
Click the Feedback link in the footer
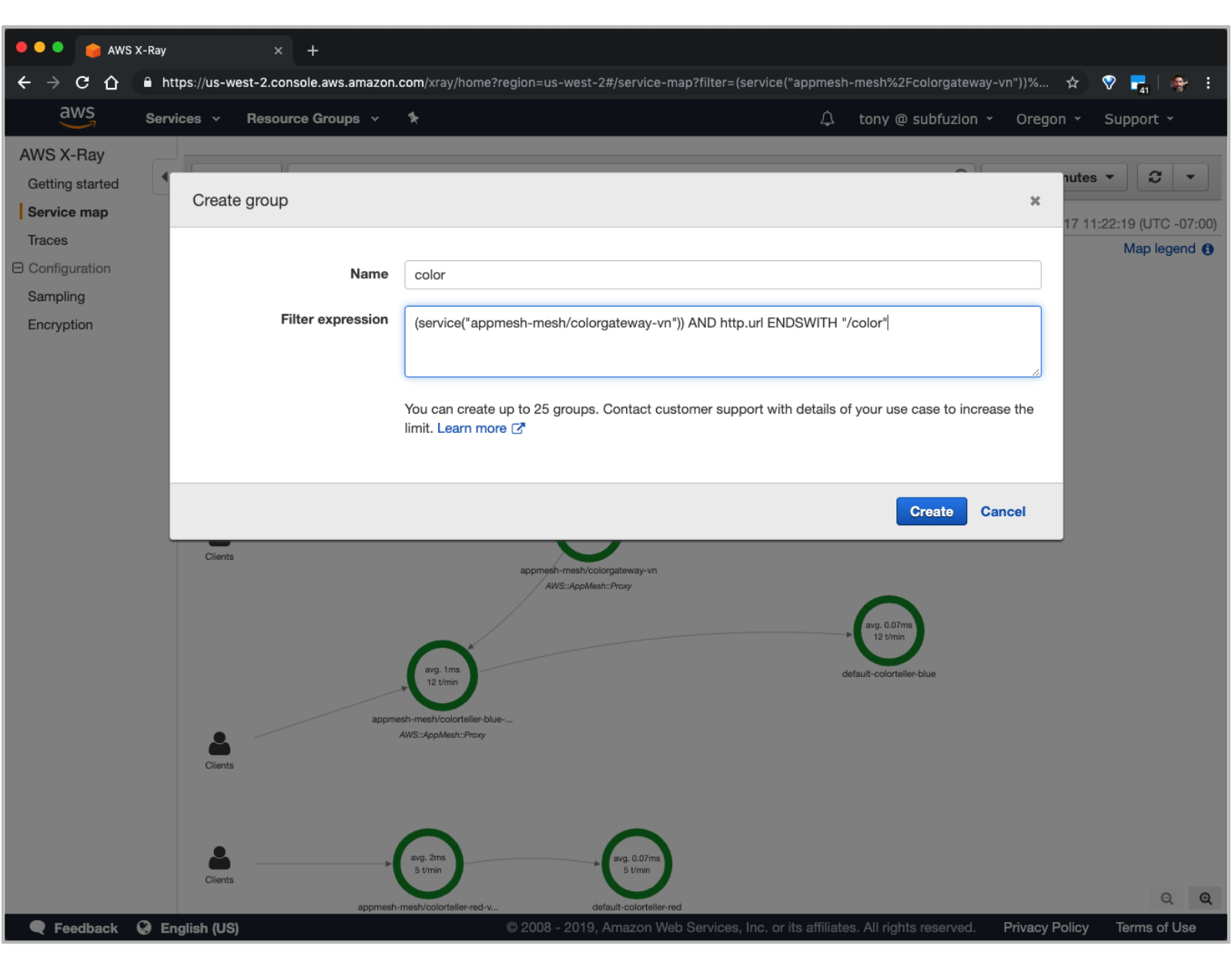click(x=85, y=928)
